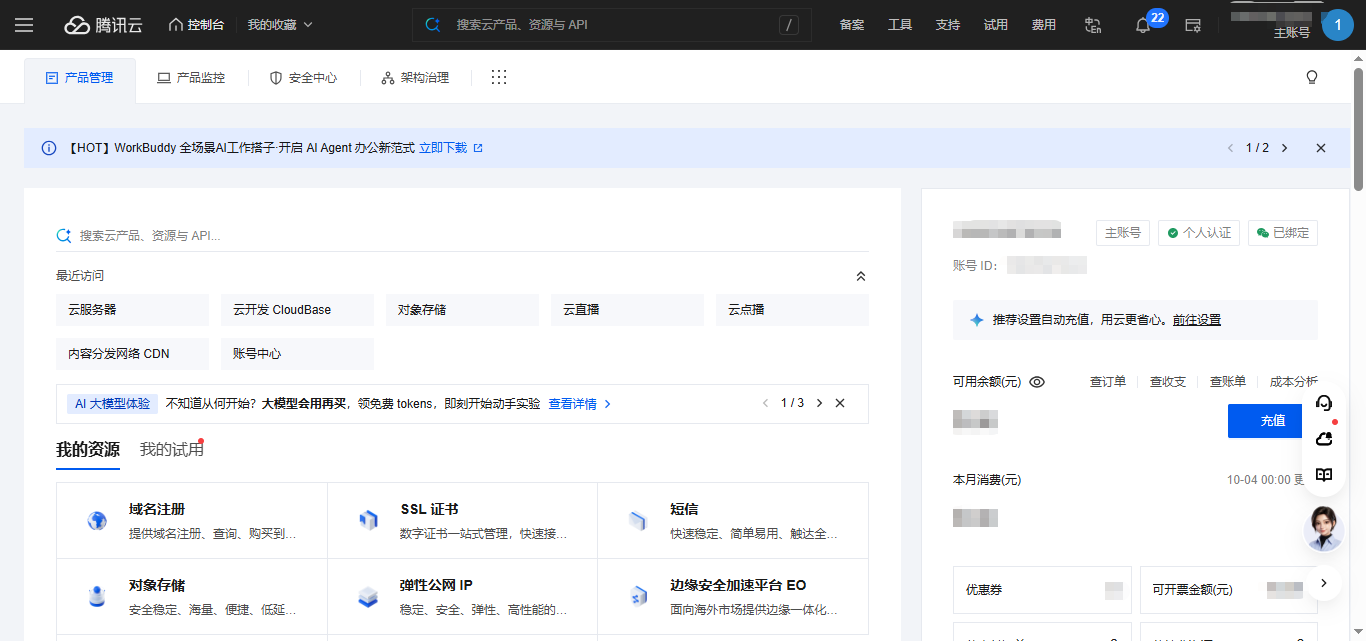The image size is (1366, 641).
Task: Open the 查订单 link
Action: coord(1108,382)
